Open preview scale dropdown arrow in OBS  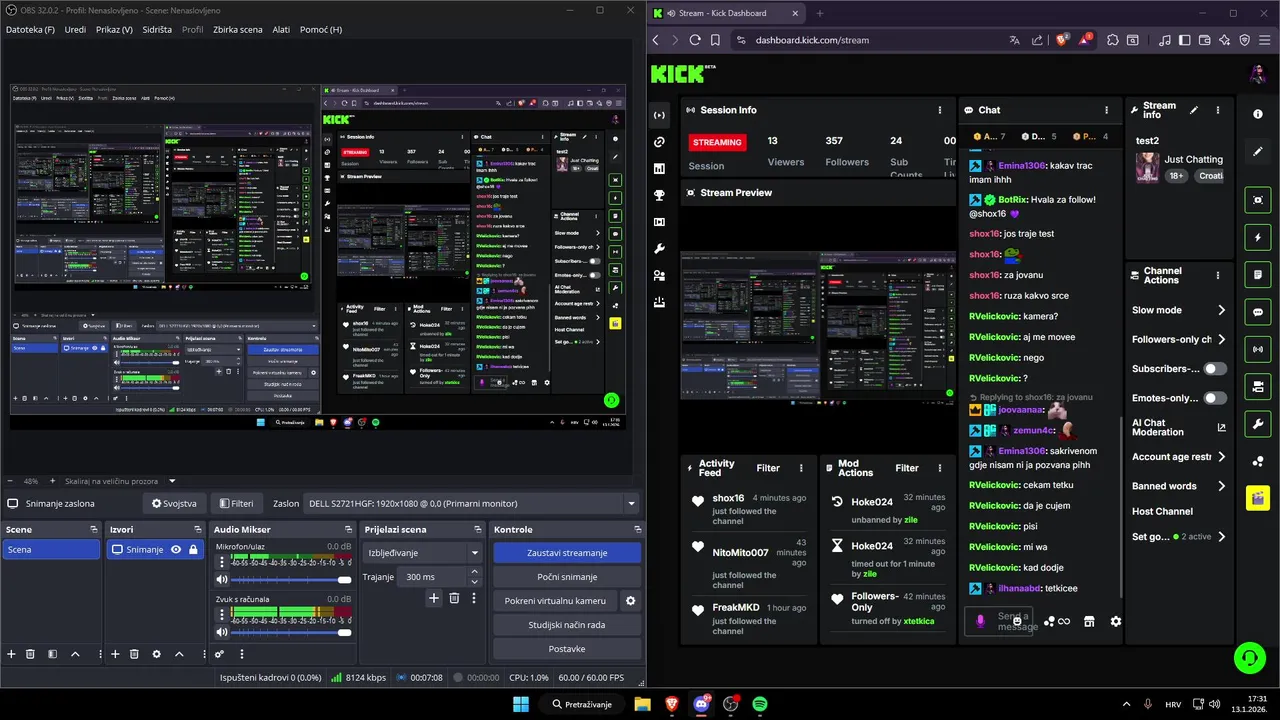pos(172,481)
